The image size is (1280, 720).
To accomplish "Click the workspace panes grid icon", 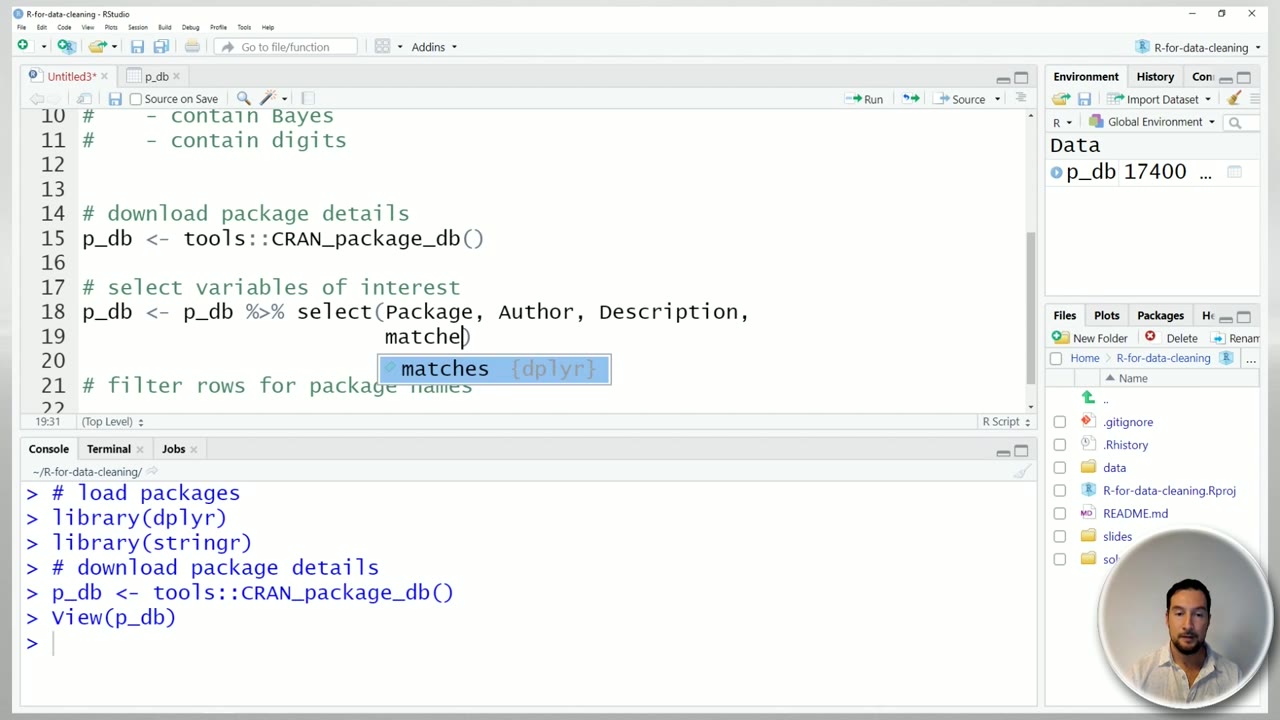I will pyautogui.click(x=382, y=47).
